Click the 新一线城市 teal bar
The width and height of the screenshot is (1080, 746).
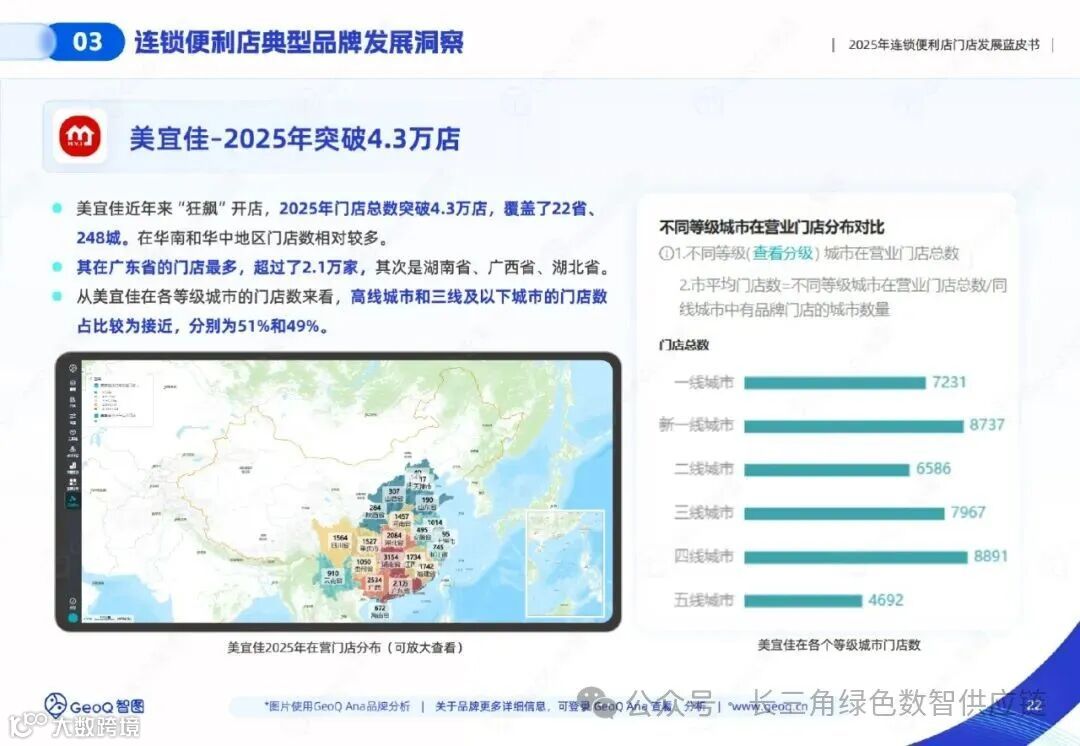[x=853, y=426]
